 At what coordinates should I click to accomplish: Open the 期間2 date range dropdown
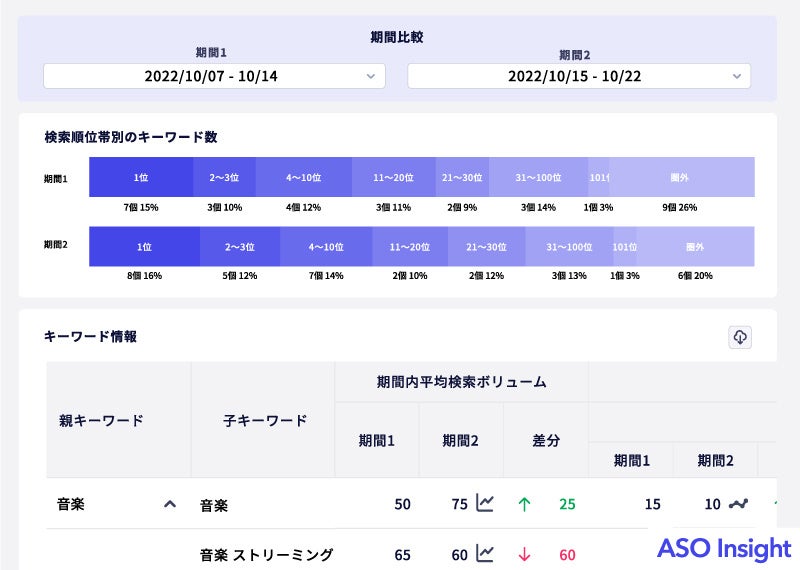pos(578,76)
